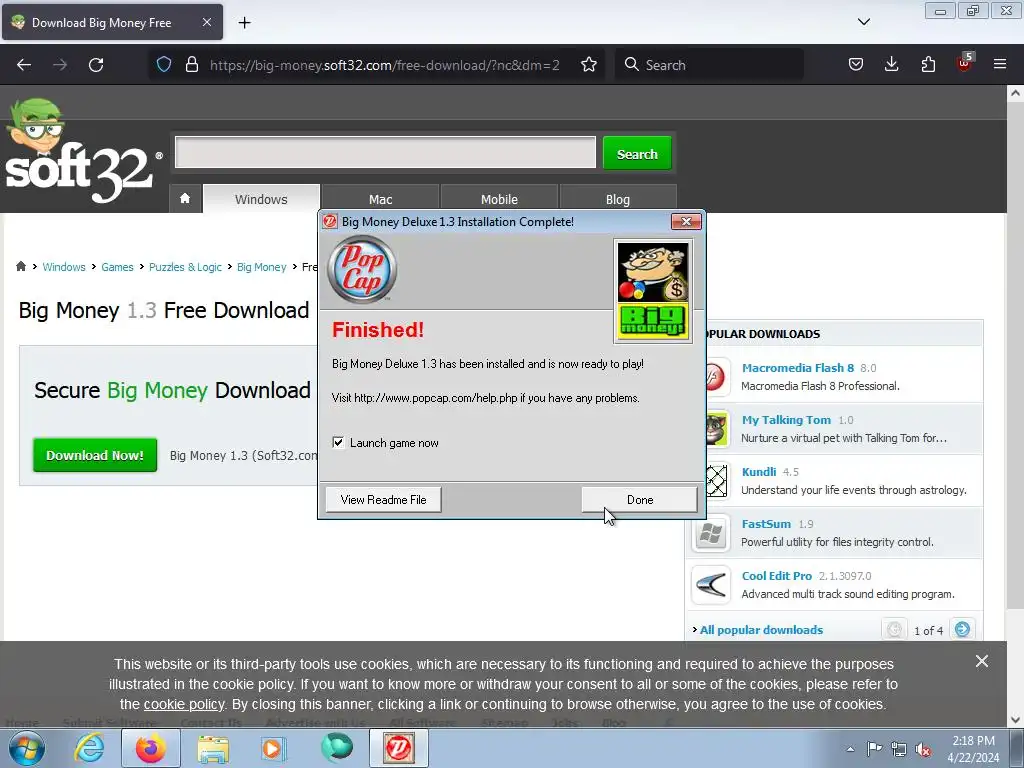Open the Firefox hamburger menu
1024x768 pixels.
click(x=1000, y=65)
